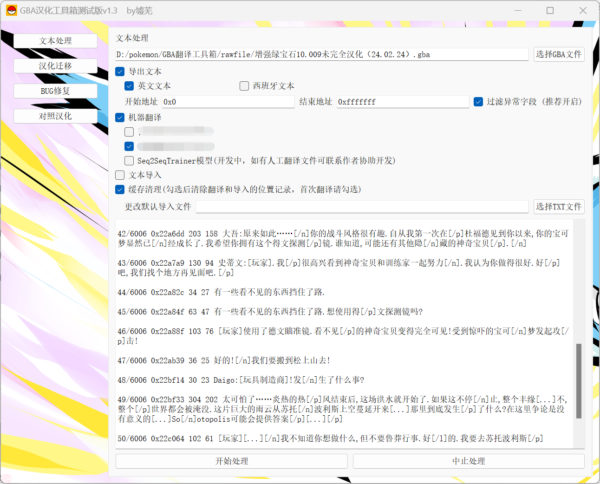Check the 文本导入 checkbox
This screenshot has height=484, width=600.
pos(121,174)
